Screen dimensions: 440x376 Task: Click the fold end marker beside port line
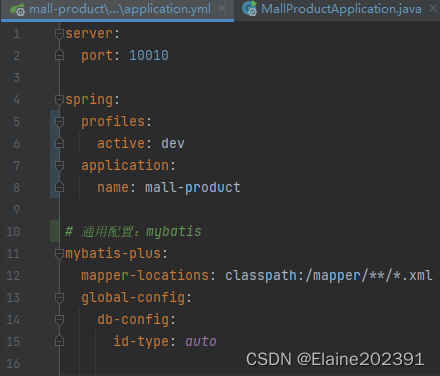point(59,55)
